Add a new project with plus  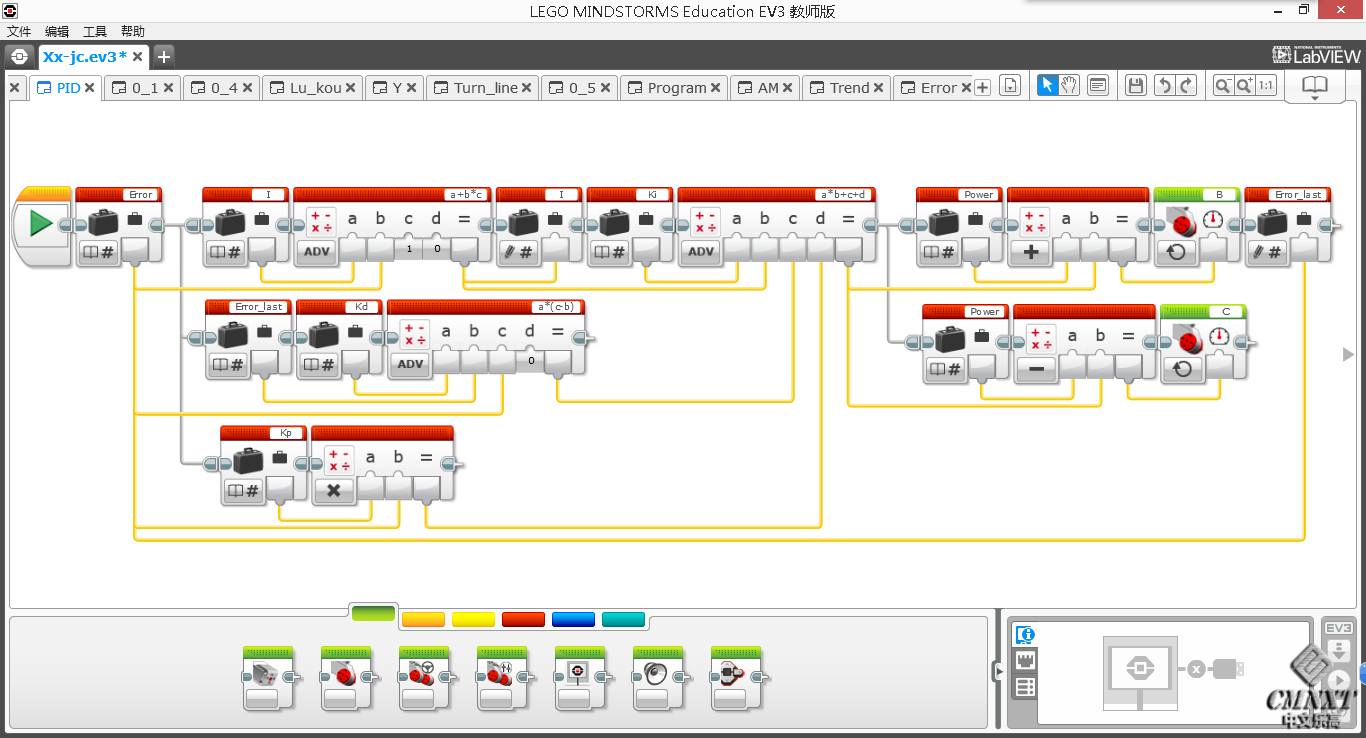(x=164, y=56)
